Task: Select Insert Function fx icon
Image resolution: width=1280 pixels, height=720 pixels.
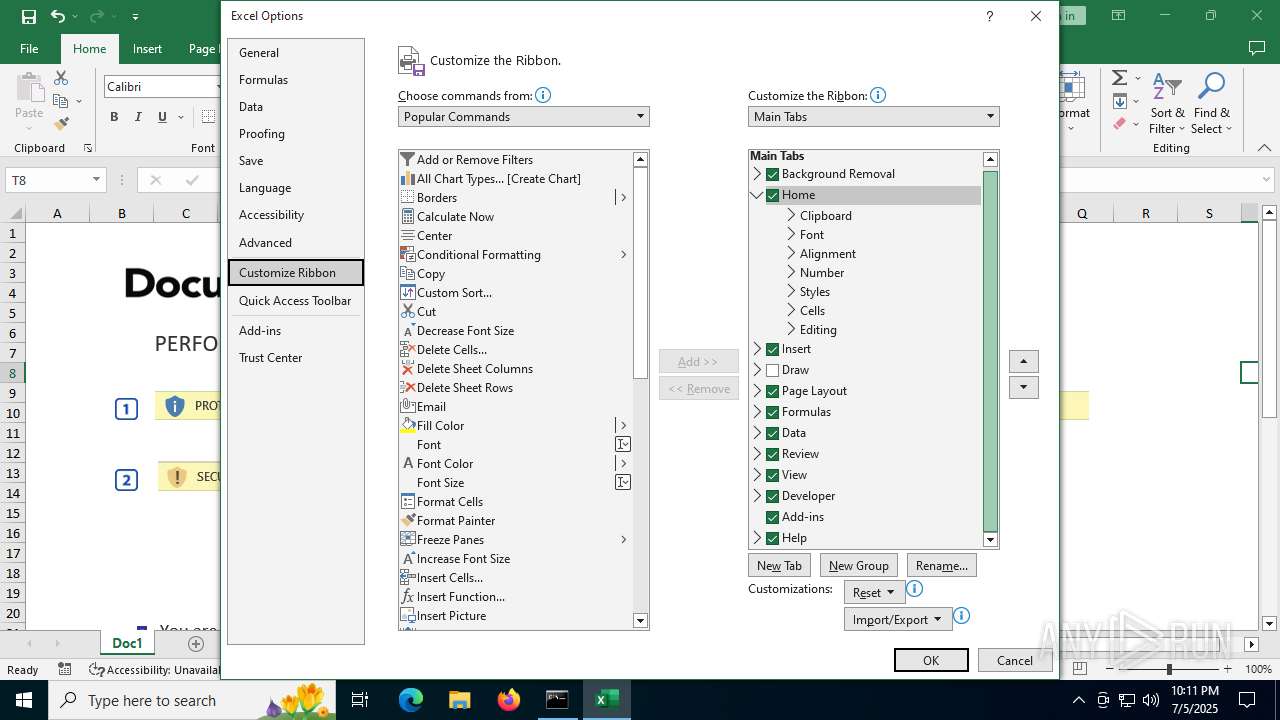Action: (407, 596)
